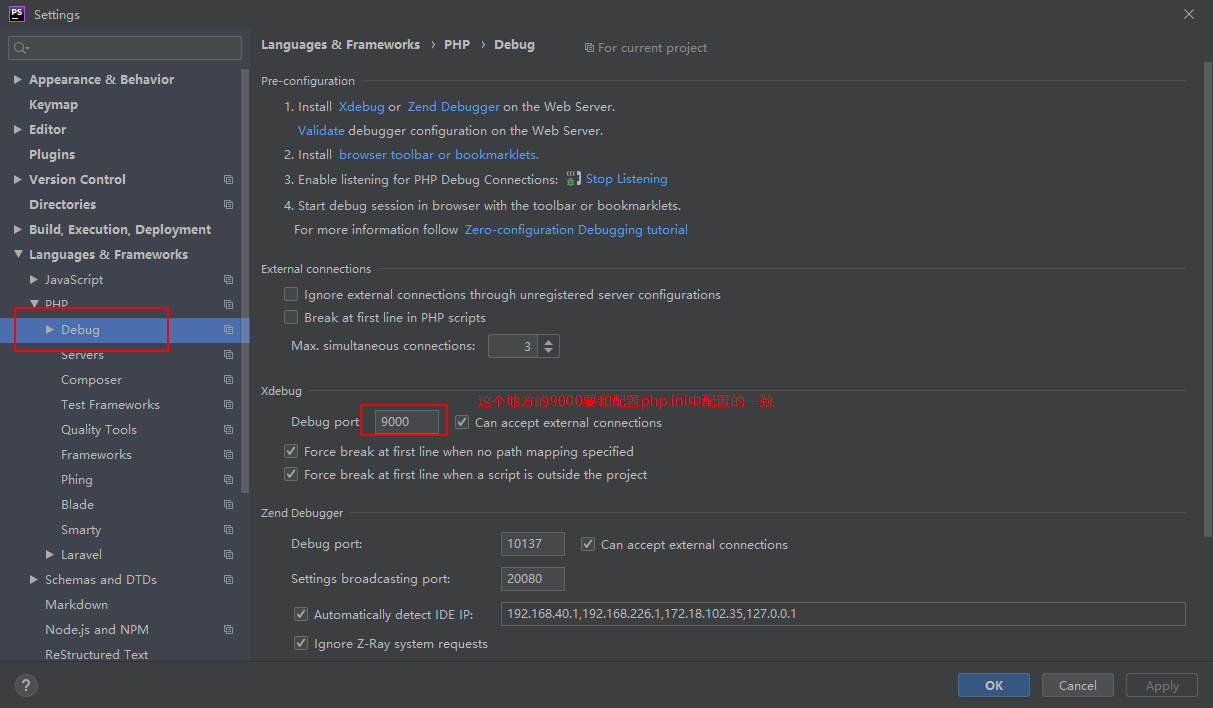Click the help question mark icon
This screenshot has height=708, width=1213.
(x=26, y=685)
